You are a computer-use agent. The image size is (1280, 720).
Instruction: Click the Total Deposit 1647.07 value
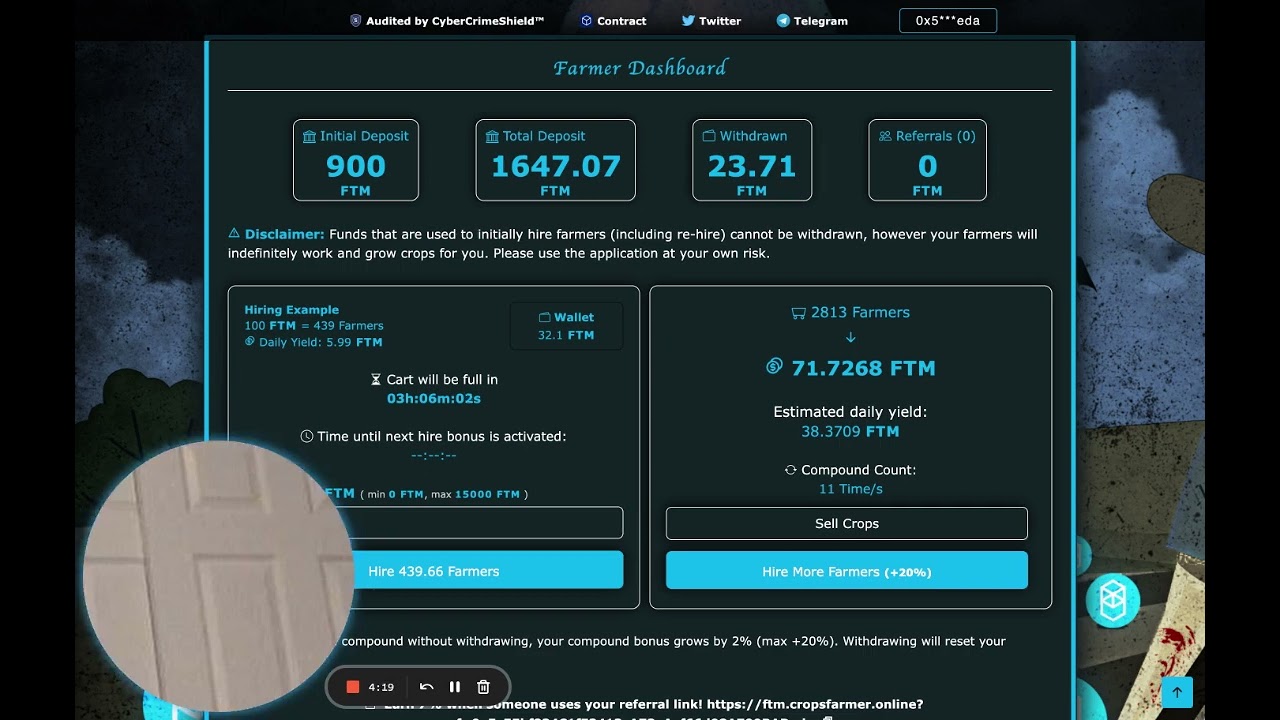[x=556, y=166]
